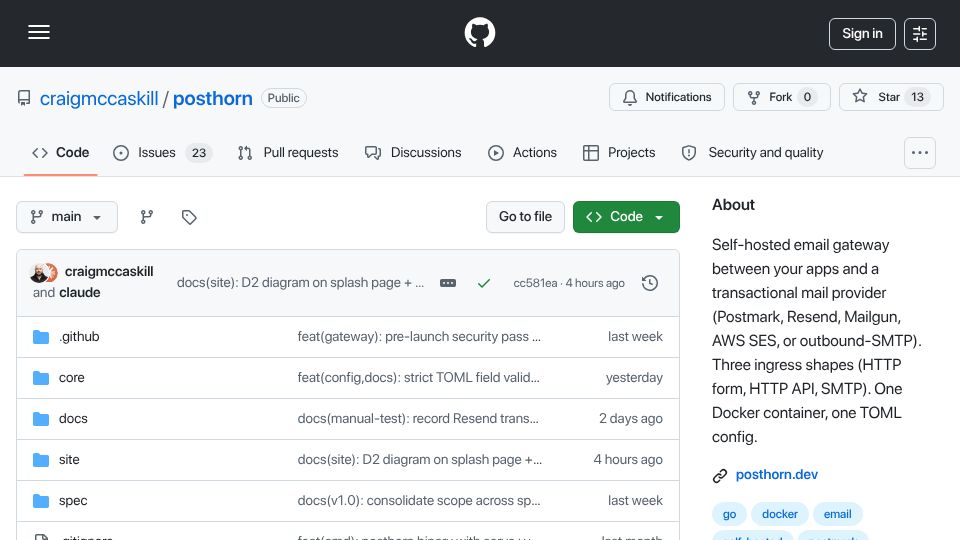960x540 pixels.
Task: Open commit 'feat(config,docs): strict TOML field valid...'
Action: 418,378
